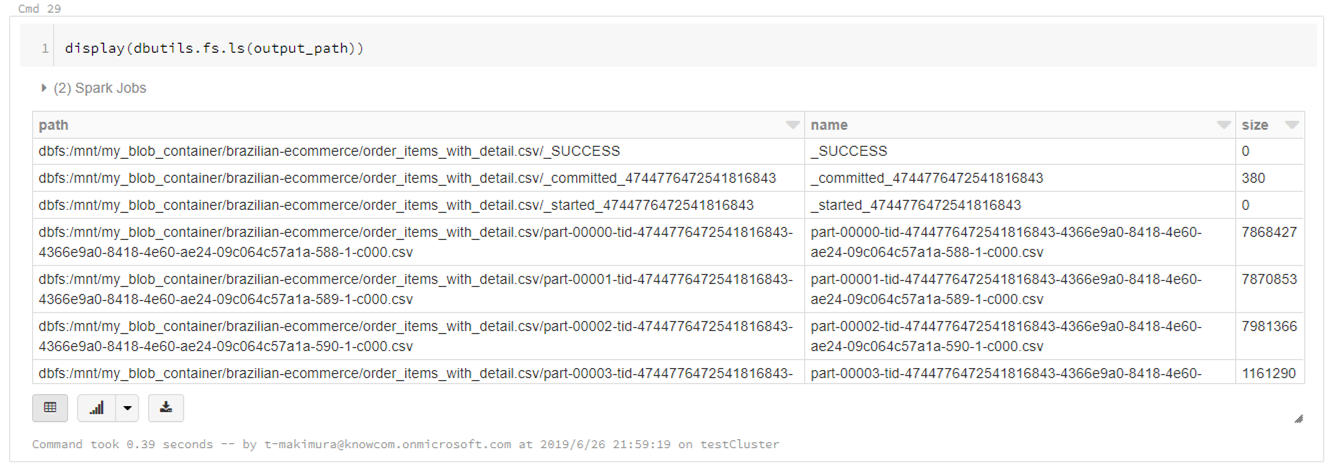Open the path column sort dropdown
The image size is (1330, 467).
(x=792, y=125)
